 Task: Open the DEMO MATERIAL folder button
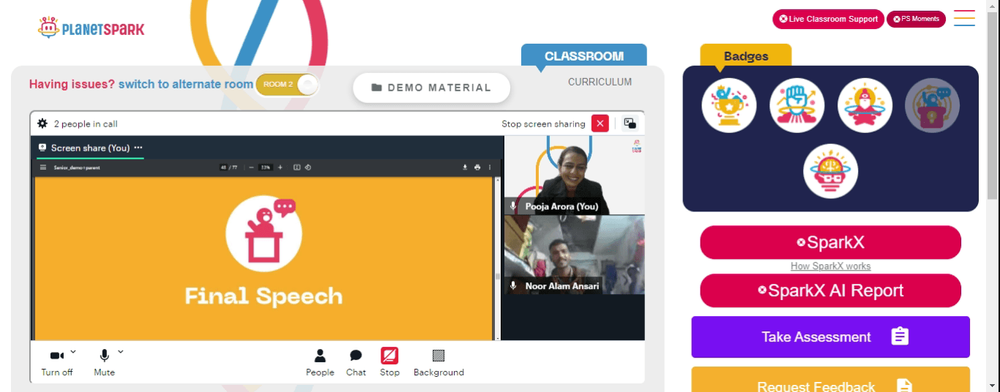tap(432, 88)
